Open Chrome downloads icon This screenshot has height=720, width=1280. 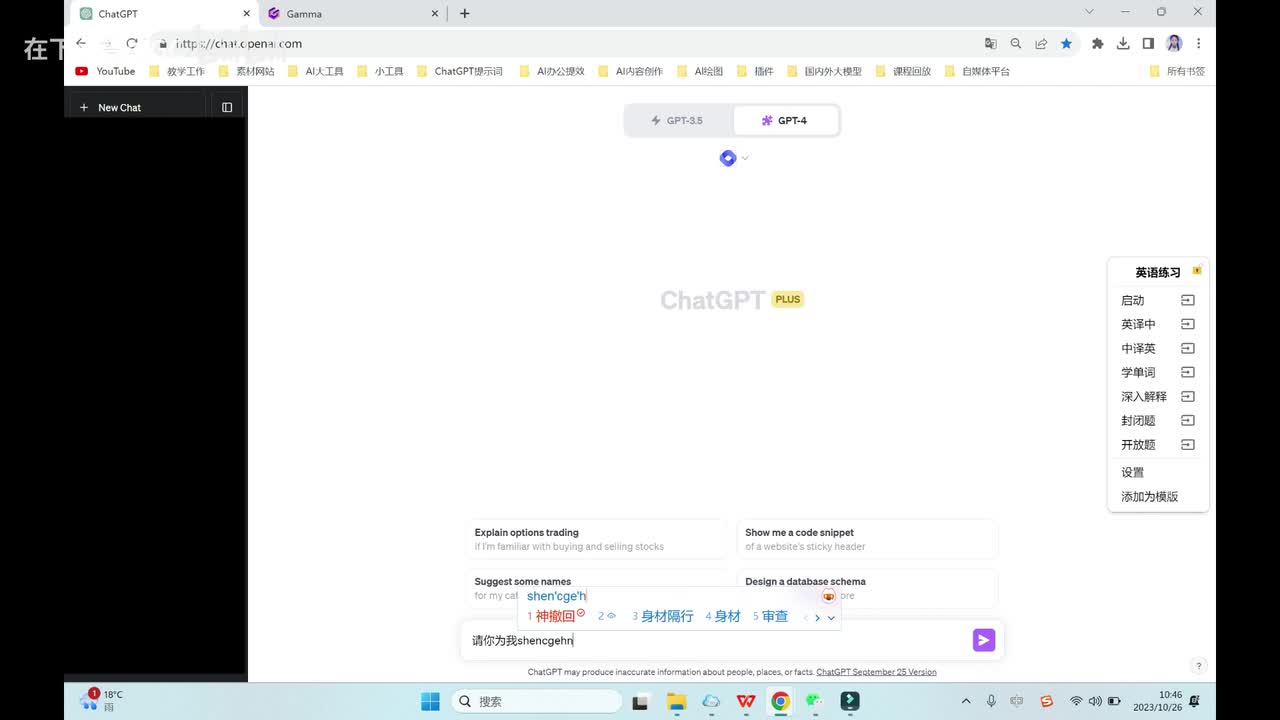1123,43
